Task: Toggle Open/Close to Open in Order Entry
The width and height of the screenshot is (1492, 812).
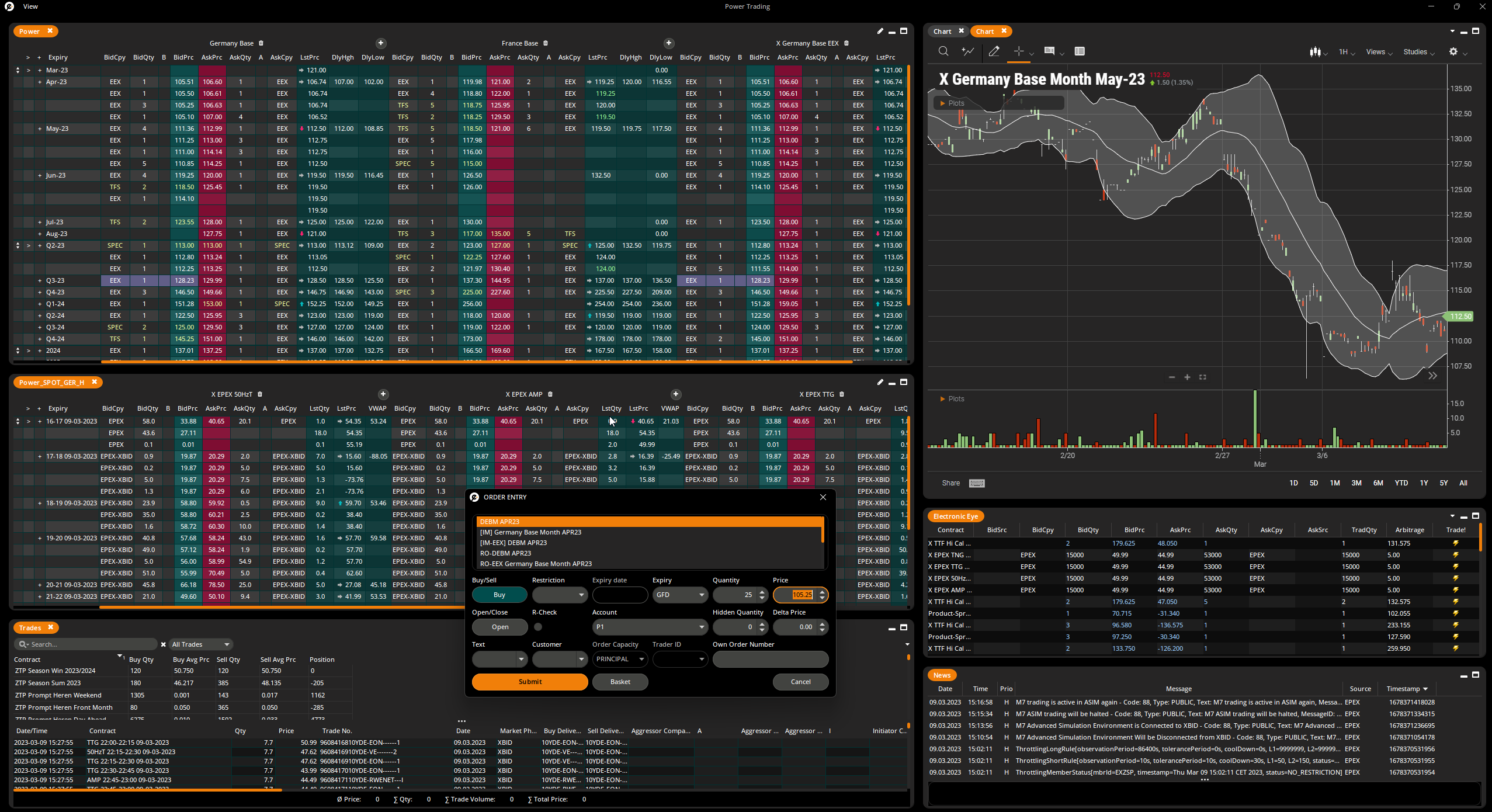Action: (x=499, y=626)
